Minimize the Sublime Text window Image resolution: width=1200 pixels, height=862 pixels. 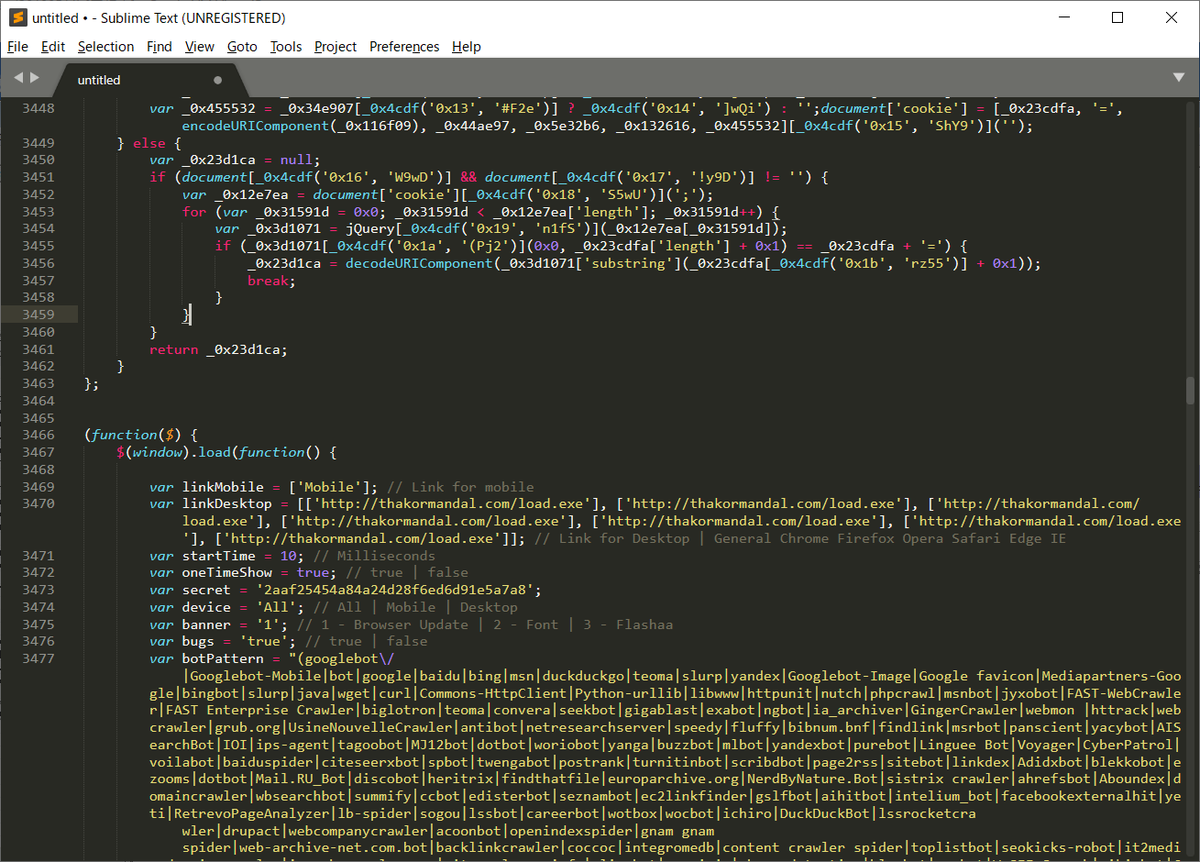tap(1063, 18)
